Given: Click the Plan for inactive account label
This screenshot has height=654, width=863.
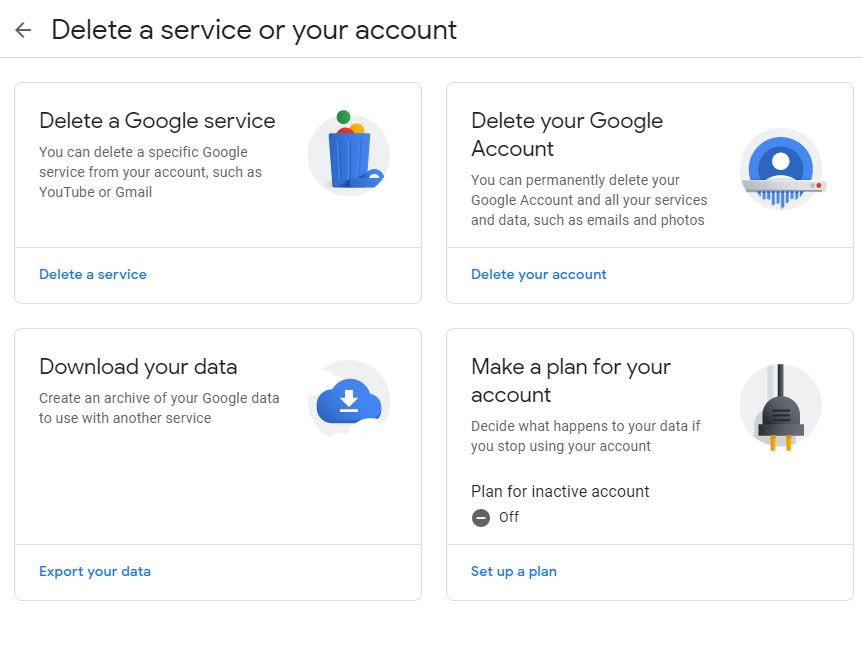Looking at the screenshot, I should coord(560,491).
